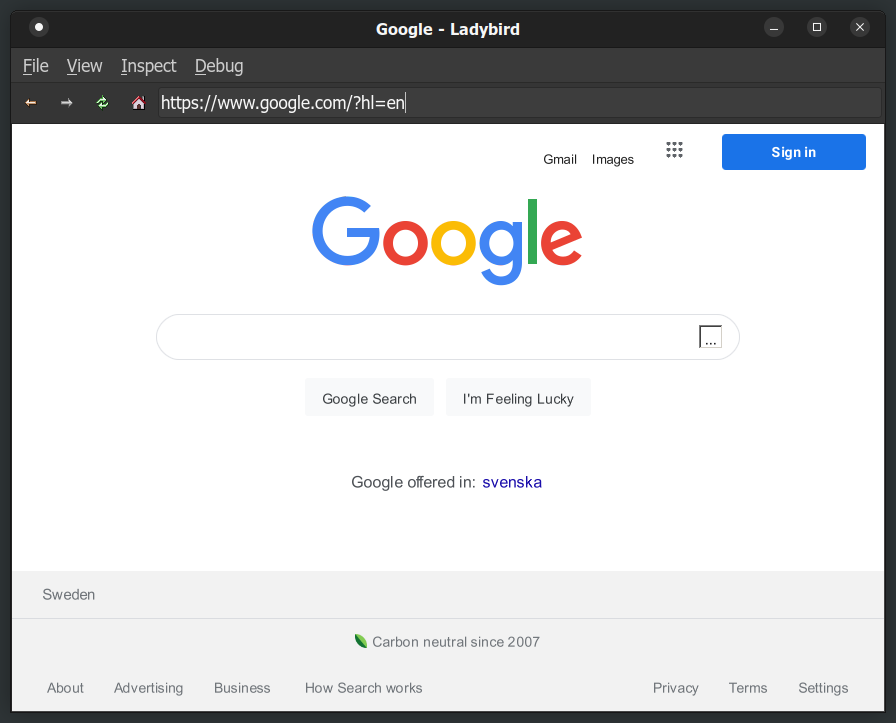Open the home page via house icon
This screenshot has height=723, width=896.
click(x=138, y=103)
